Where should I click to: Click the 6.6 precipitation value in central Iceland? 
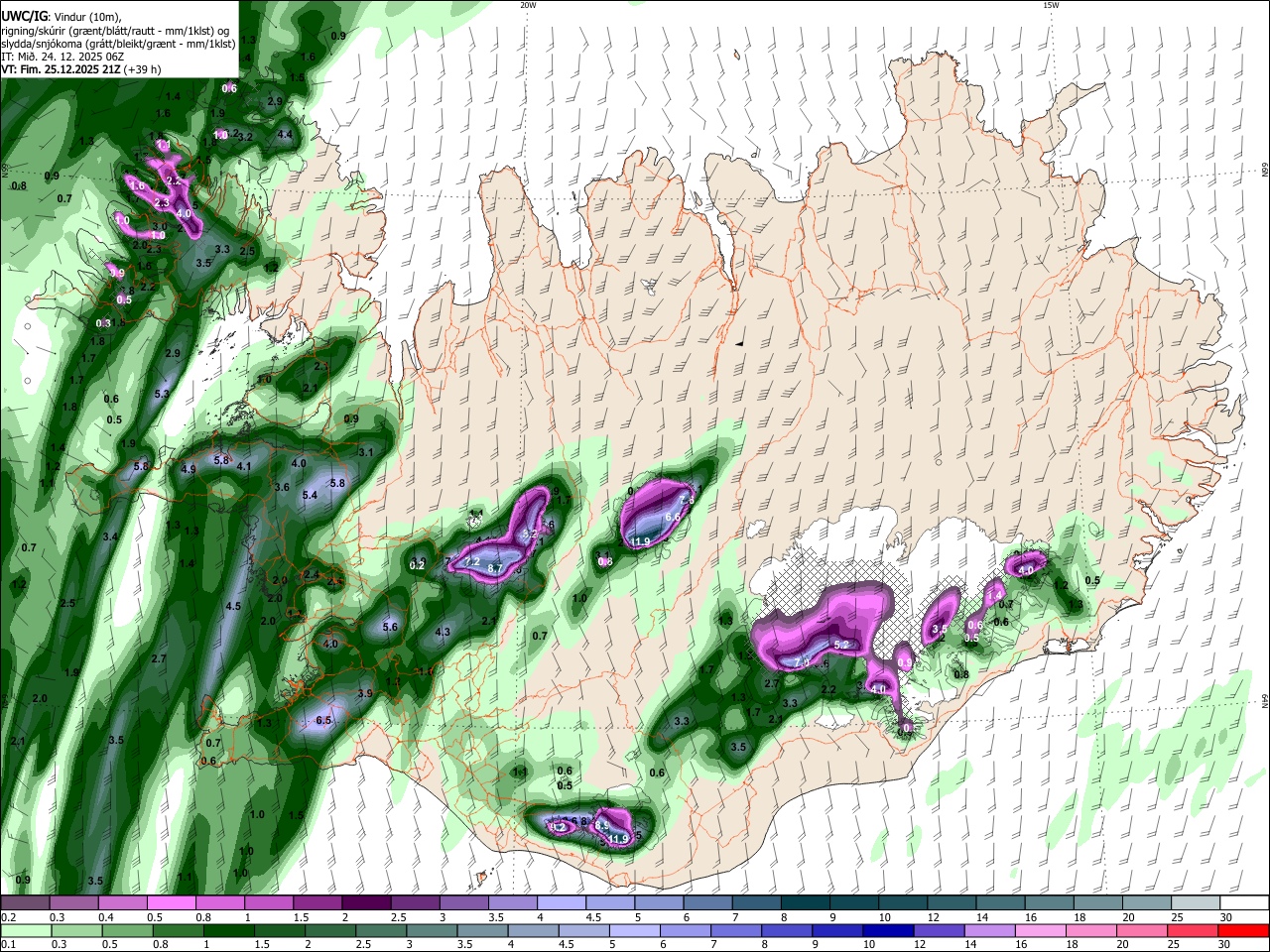672,517
